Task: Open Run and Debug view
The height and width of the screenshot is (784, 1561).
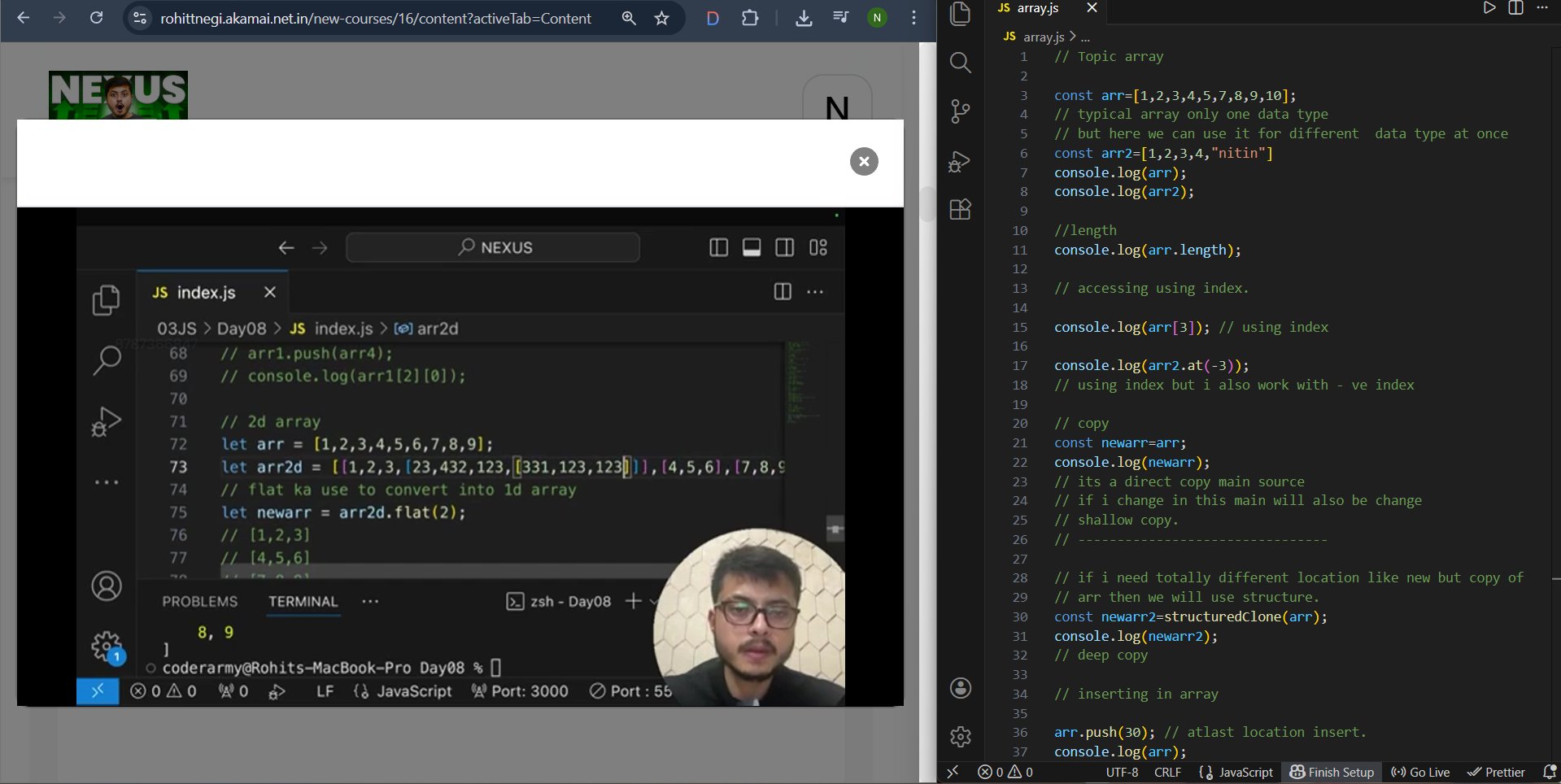Action: [x=961, y=161]
